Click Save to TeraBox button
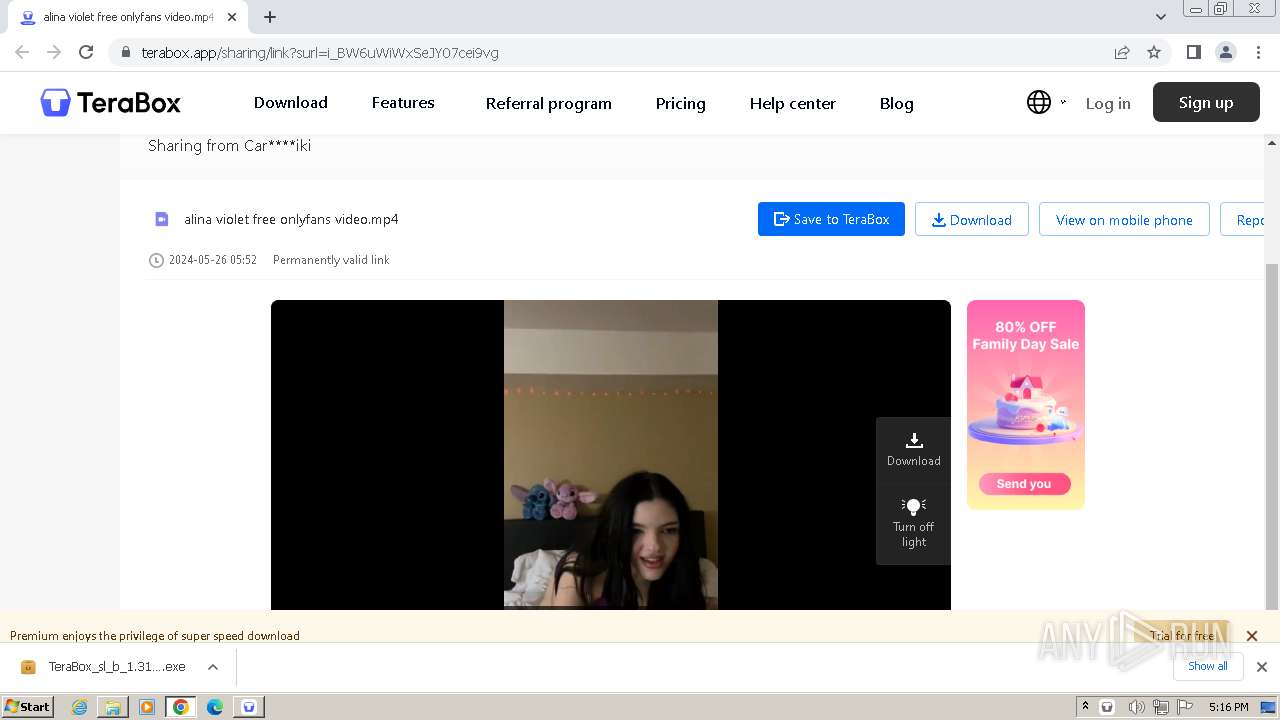 (831, 219)
